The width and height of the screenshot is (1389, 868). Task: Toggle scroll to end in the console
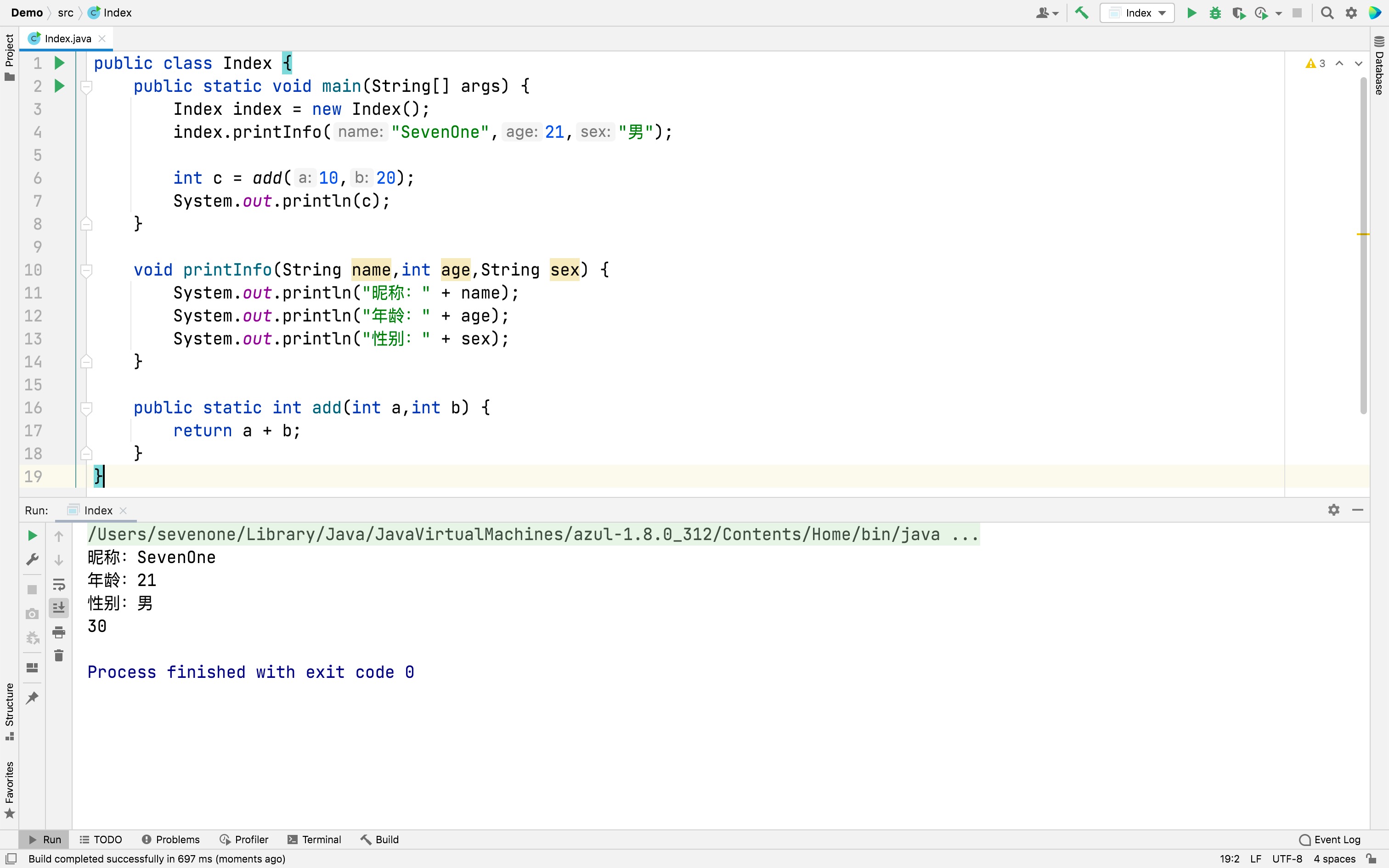point(58,608)
